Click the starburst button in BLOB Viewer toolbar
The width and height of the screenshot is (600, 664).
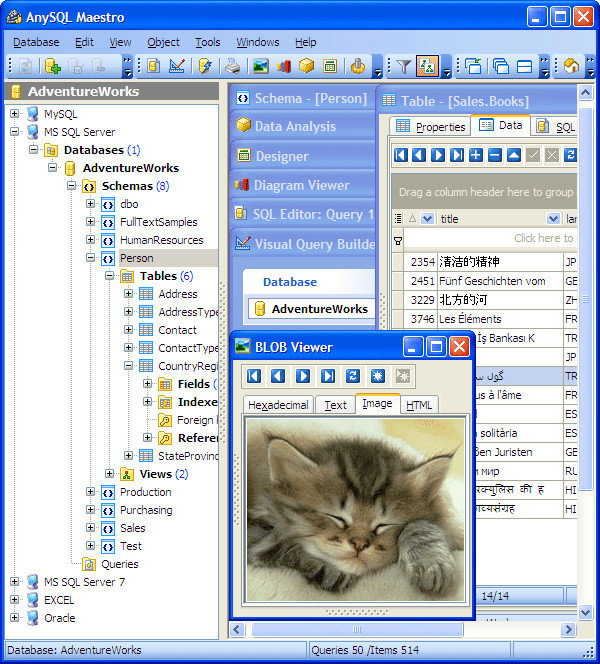[x=377, y=376]
